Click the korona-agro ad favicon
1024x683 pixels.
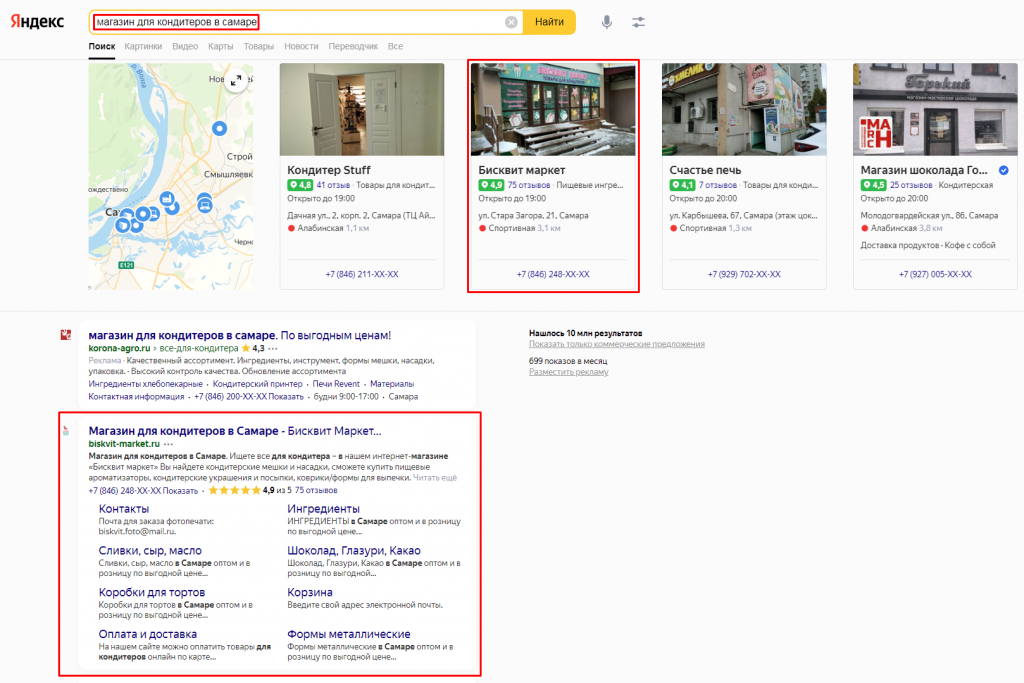pyautogui.click(x=66, y=335)
